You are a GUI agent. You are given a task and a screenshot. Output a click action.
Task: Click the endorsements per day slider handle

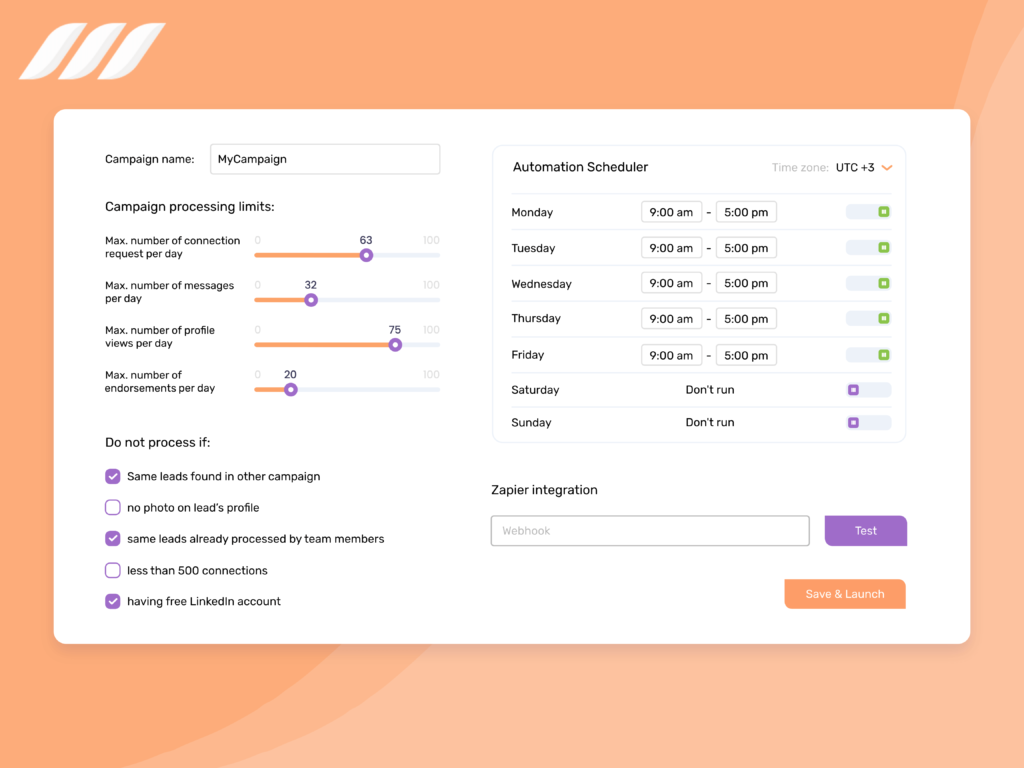pos(291,390)
